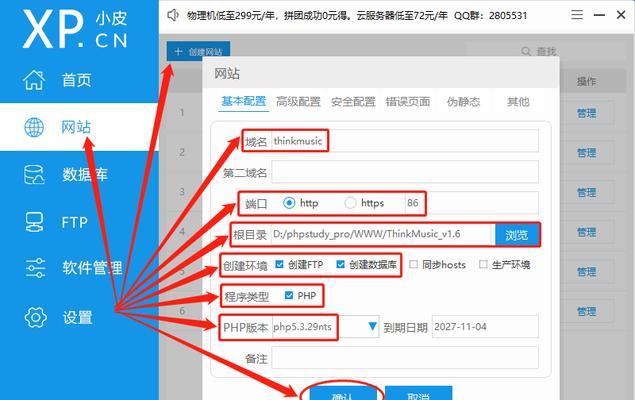Screen dimensions: 635x400
Task: Expand the PHP版本 dropdown arrow
Action: 373,326
